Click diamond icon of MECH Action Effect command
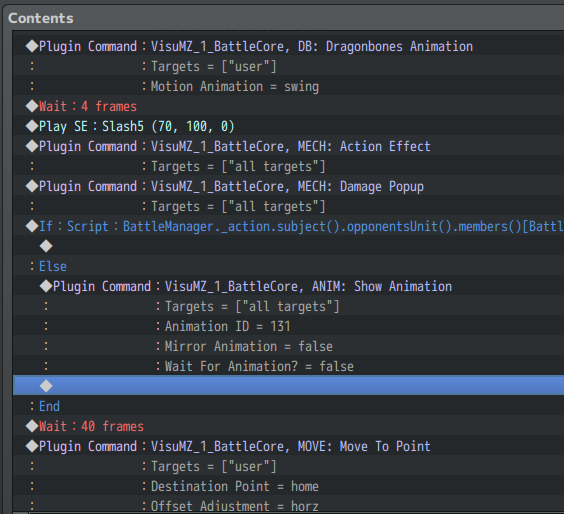 (32, 146)
